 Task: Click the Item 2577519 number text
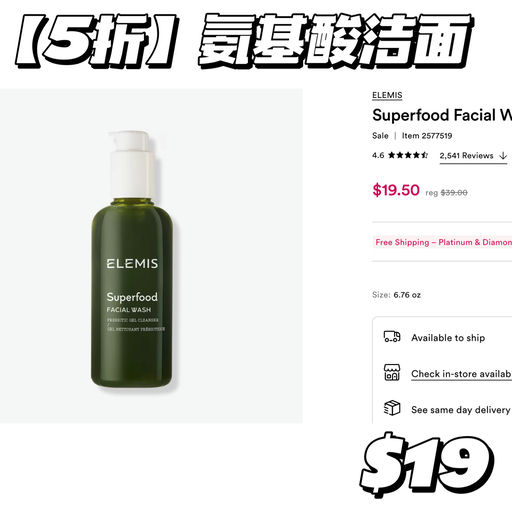click(427, 136)
